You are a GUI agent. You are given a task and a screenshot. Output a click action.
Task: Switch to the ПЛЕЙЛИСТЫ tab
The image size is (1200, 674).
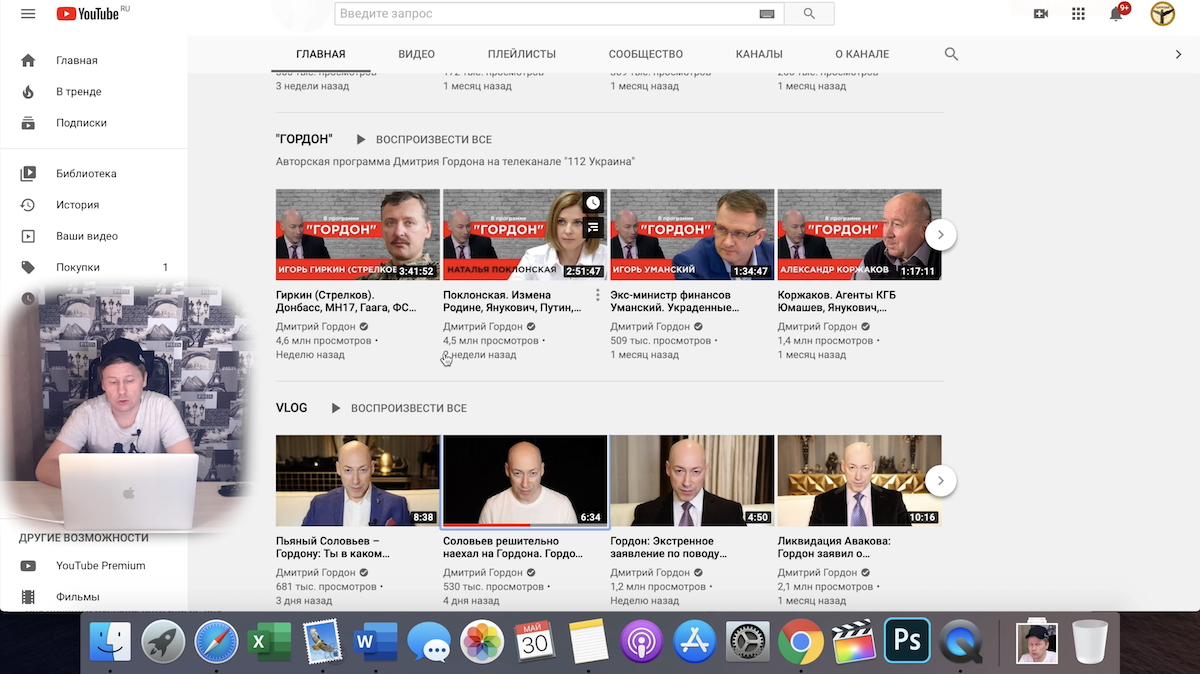click(521, 54)
